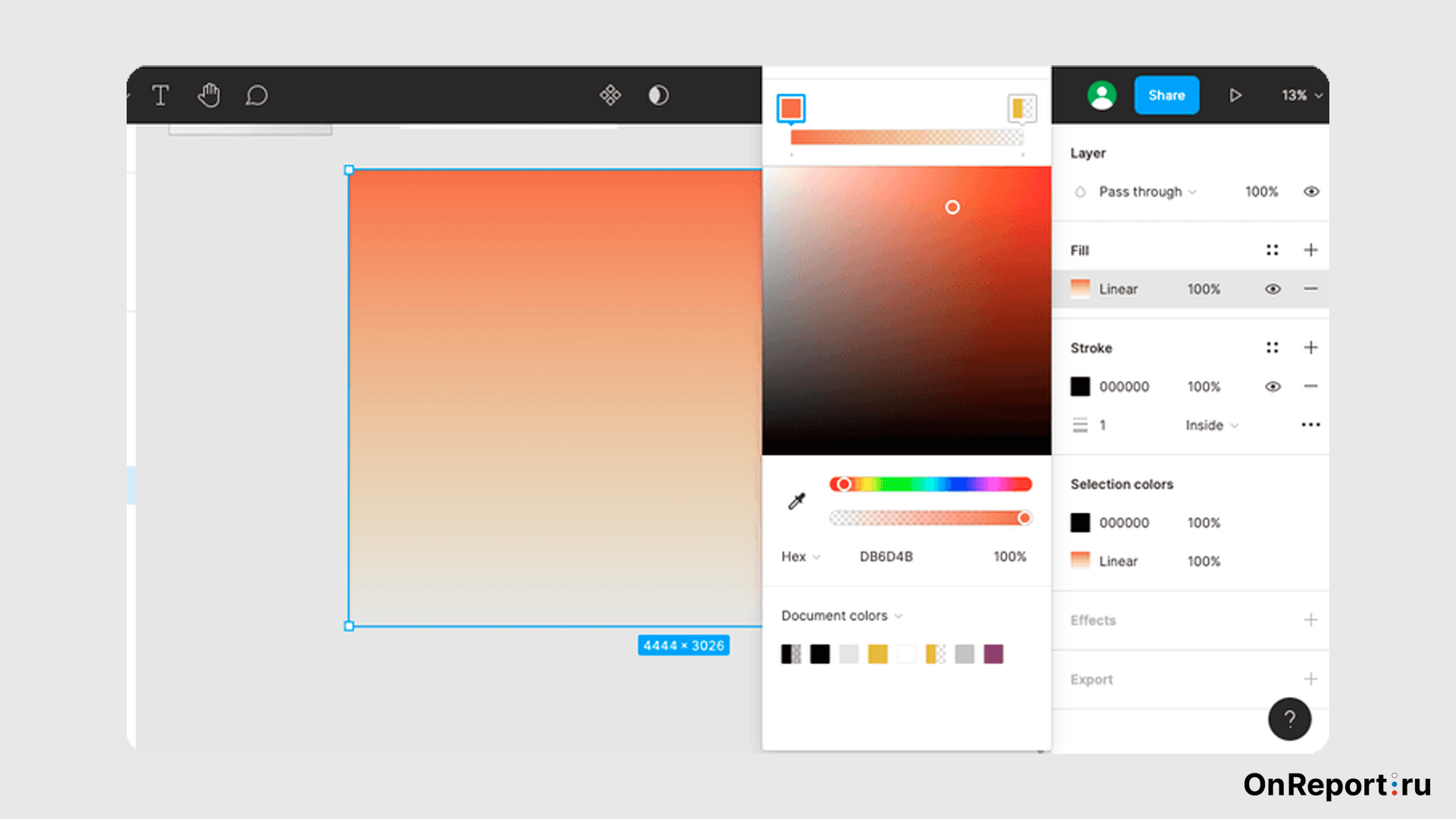
Task: Remove the Linear fill with minus
Action: pyautogui.click(x=1310, y=289)
